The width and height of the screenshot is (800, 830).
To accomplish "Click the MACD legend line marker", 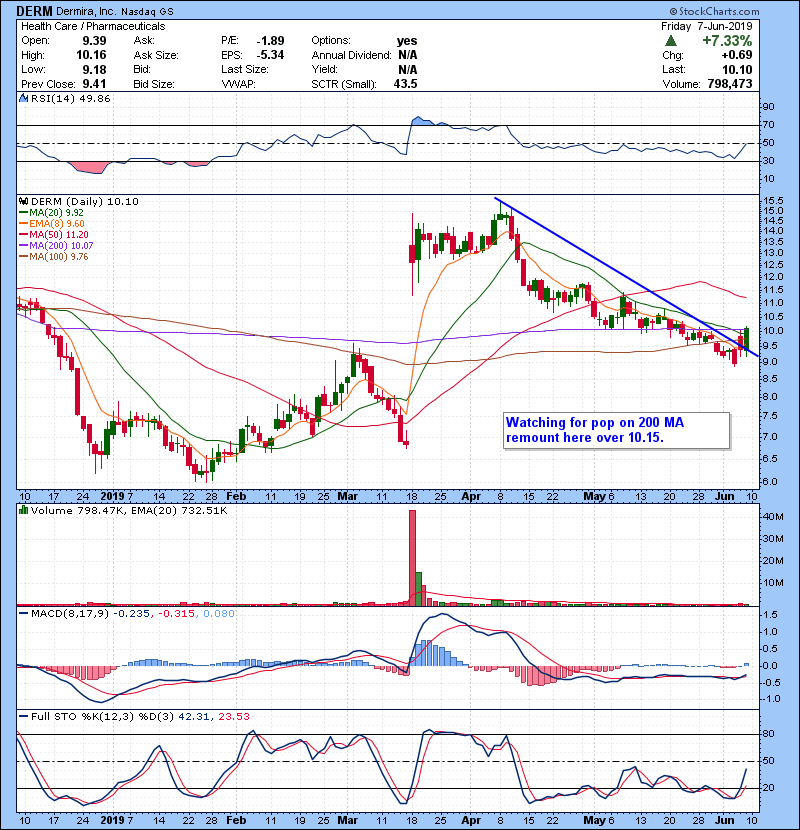I will click(x=23, y=614).
